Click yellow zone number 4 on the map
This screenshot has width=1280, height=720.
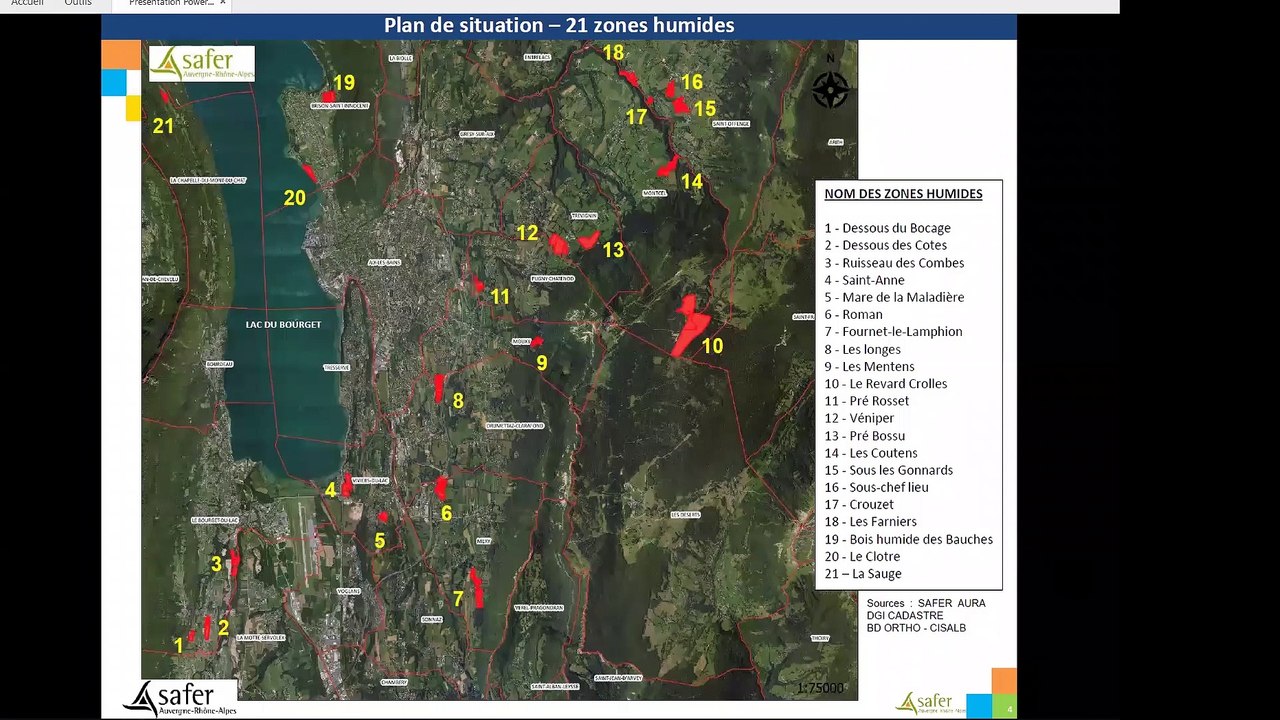click(330, 490)
